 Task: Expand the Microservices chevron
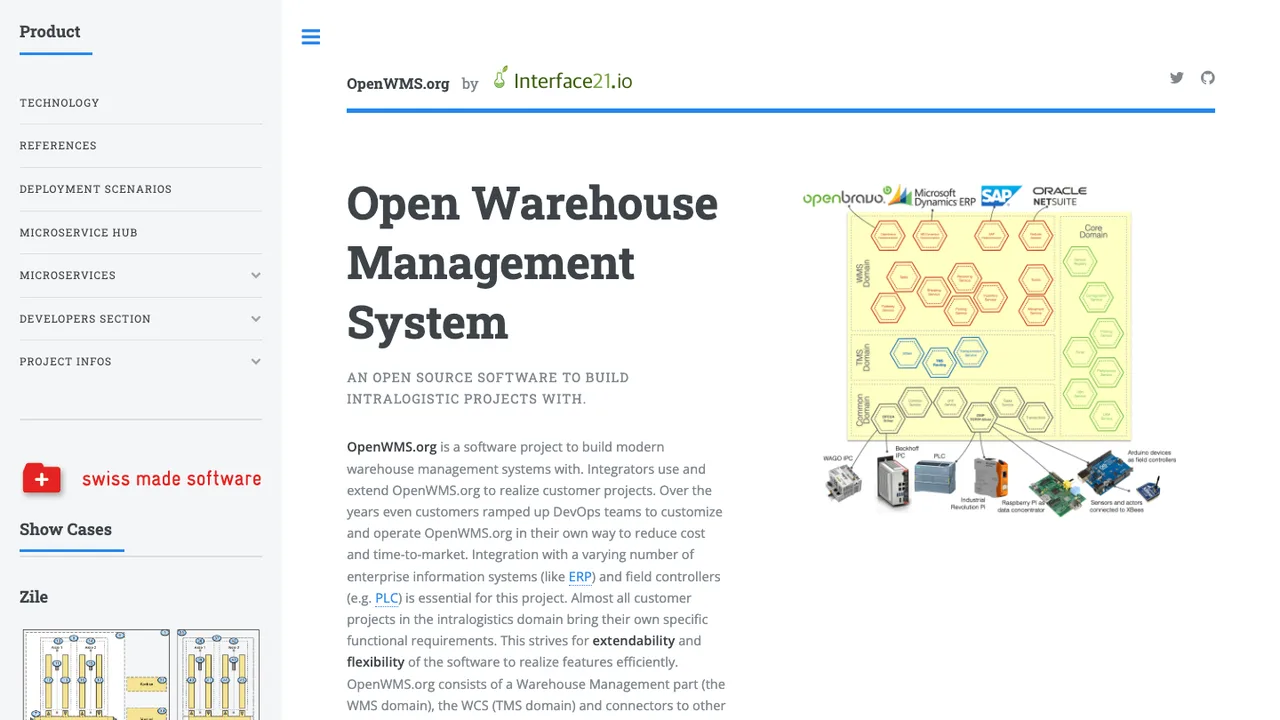[x=256, y=276]
